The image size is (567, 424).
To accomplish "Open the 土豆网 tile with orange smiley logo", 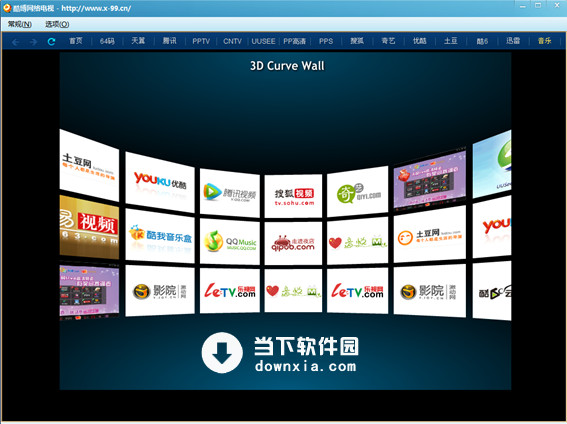I will click(x=430, y=235).
